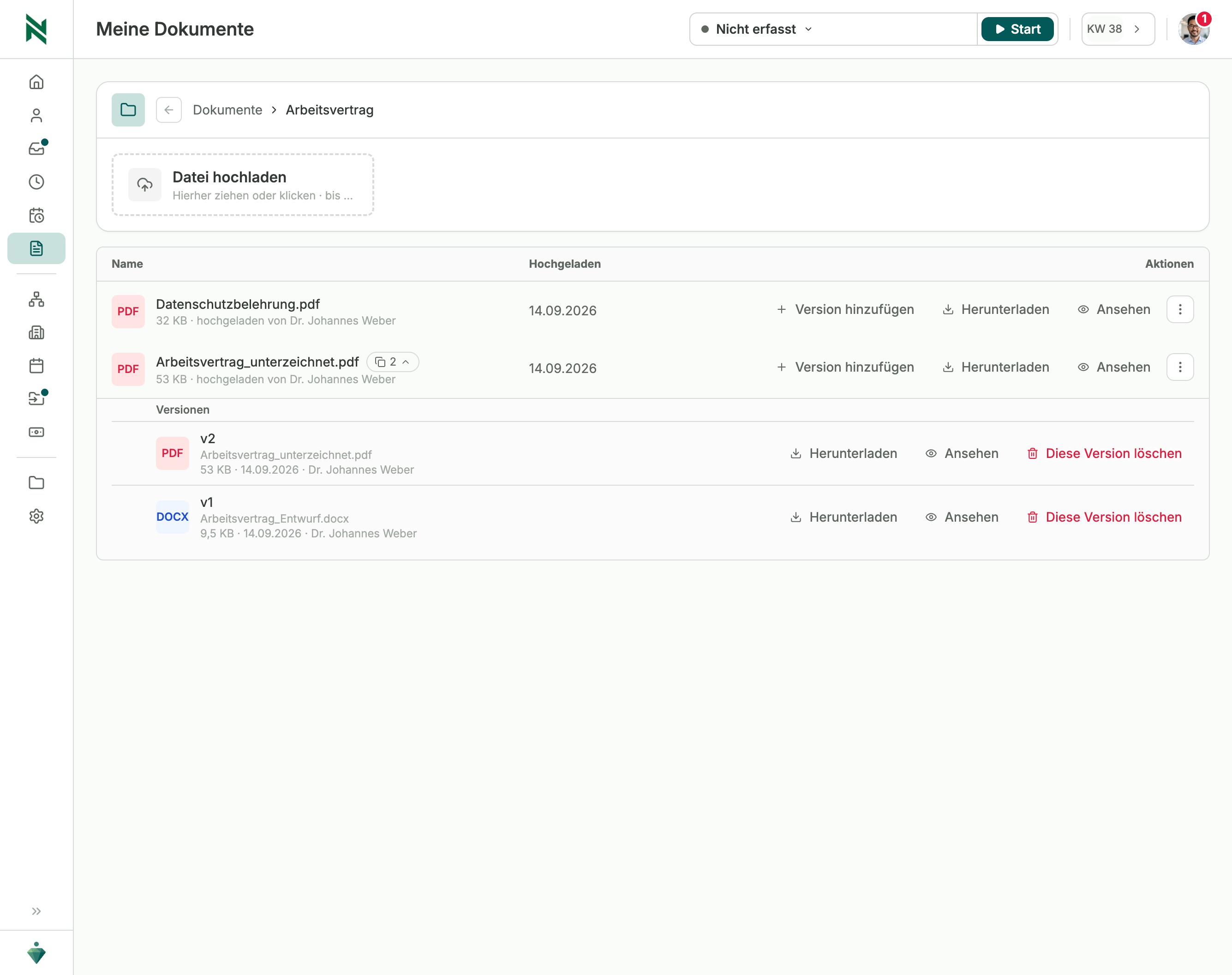Download version v1
The height and width of the screenshot is (975, 1232).
(x=844, y=517)
